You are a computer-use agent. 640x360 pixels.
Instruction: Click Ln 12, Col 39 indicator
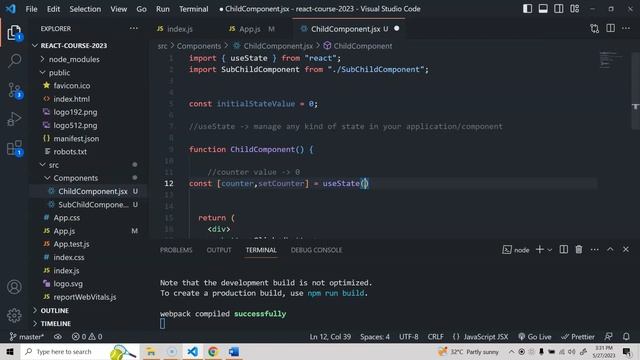pos(330,337)
